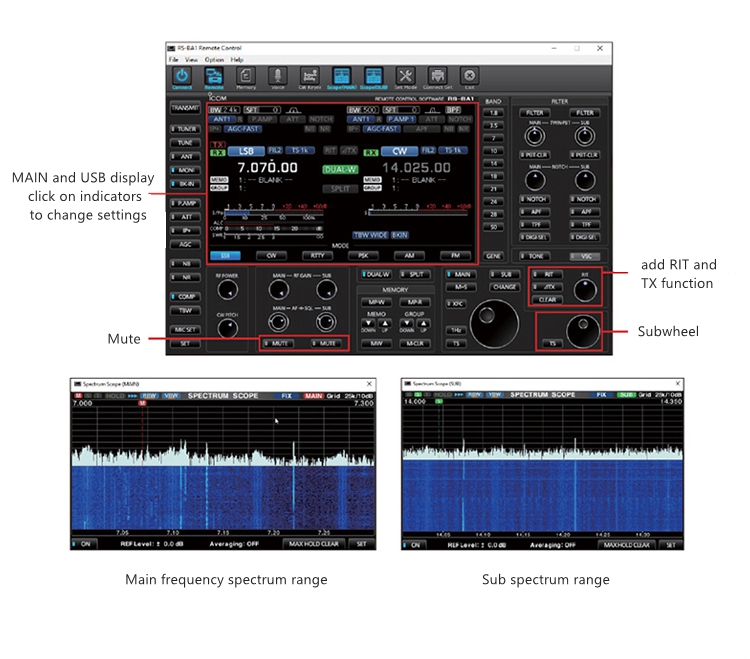This screenshot has height=659, width=750.
Task: Toggle the COMP speech compressor
Action: tap(185, 297)
